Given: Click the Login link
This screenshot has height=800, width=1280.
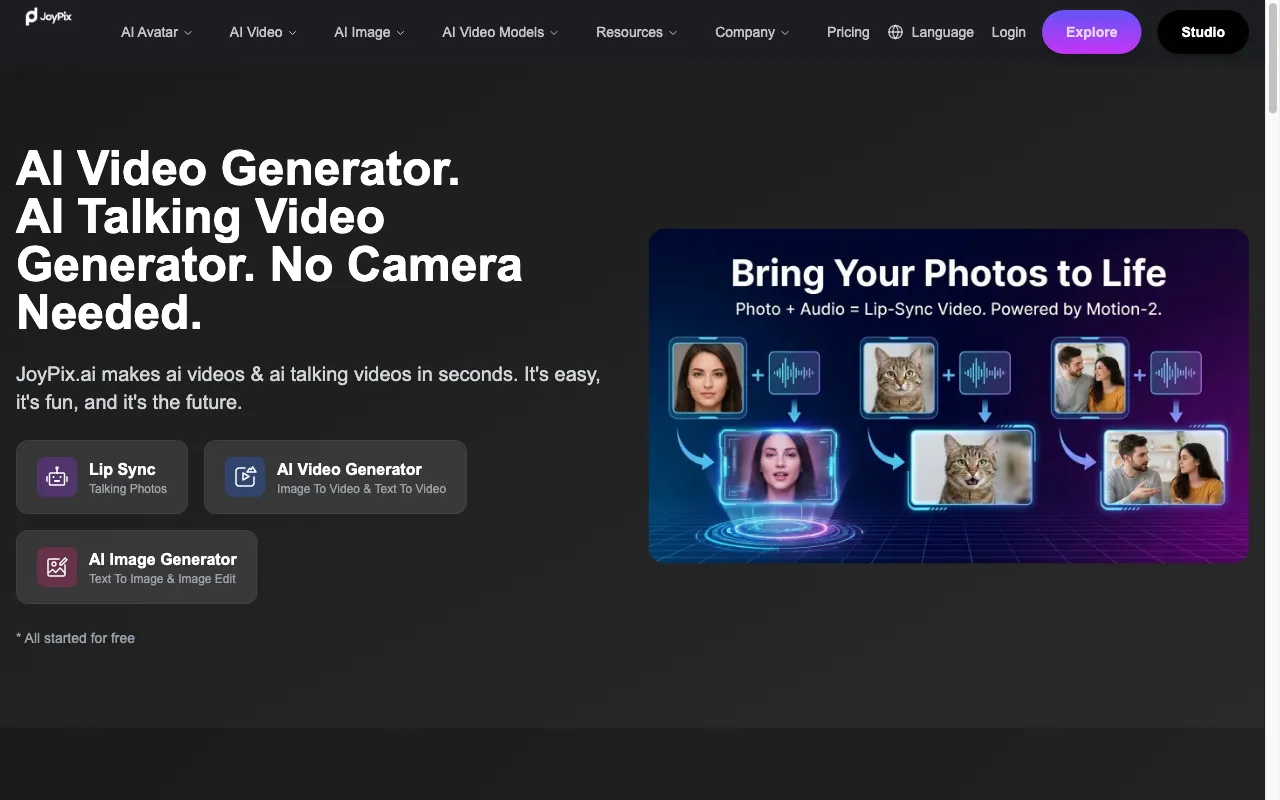Looking at the screenshot, I should click(x=1008, y=32).
